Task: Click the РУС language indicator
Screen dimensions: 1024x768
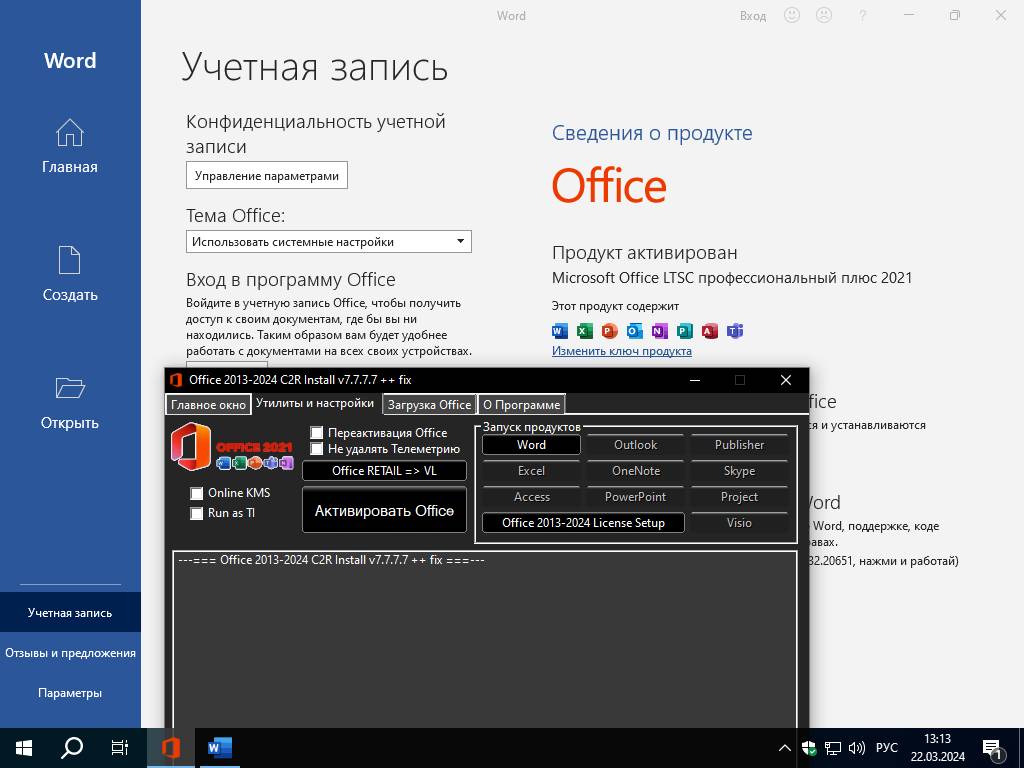Action: point(886,748)
